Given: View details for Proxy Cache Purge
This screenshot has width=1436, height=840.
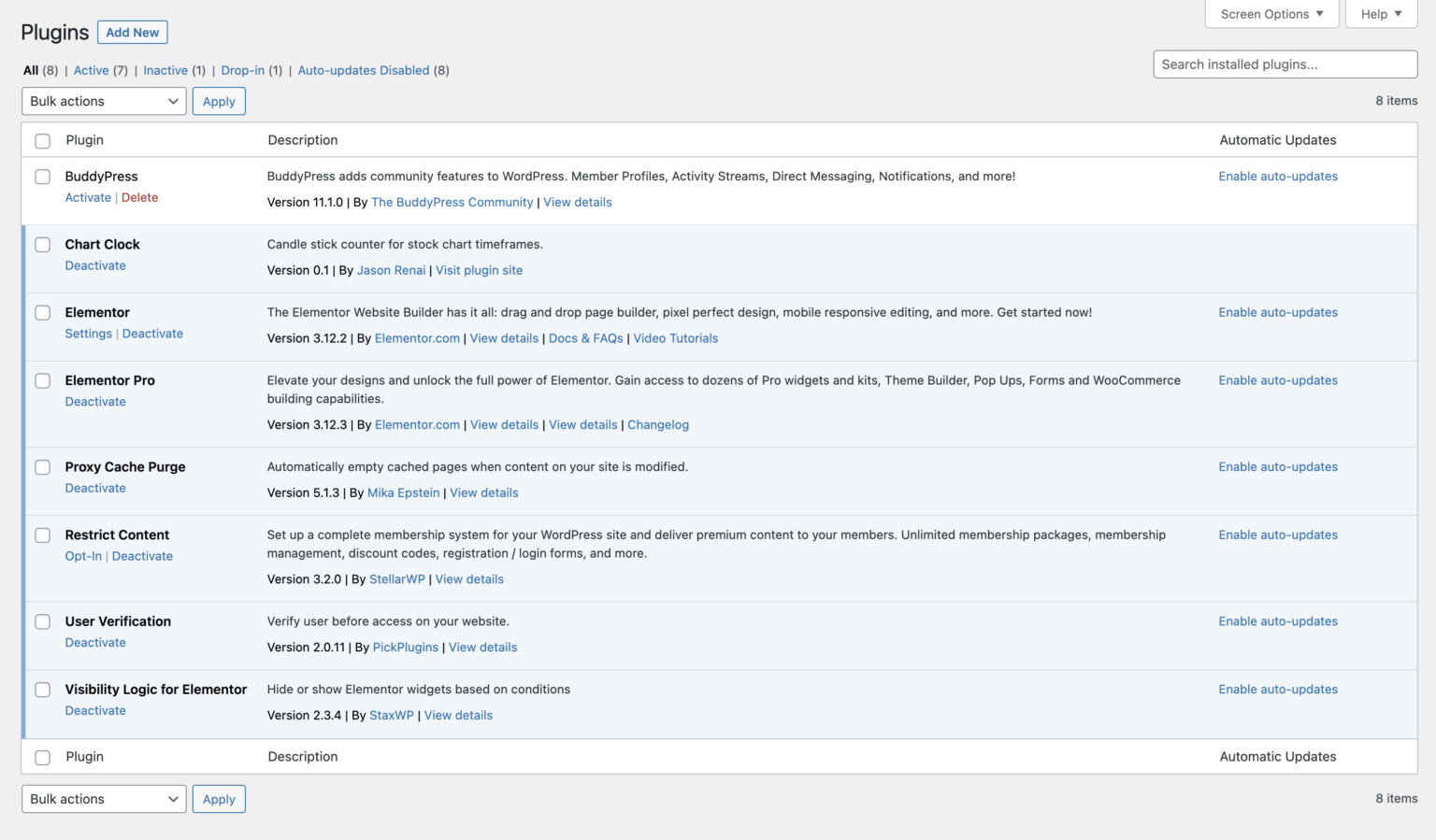Looking at the screenshot, I should point(484,492).
